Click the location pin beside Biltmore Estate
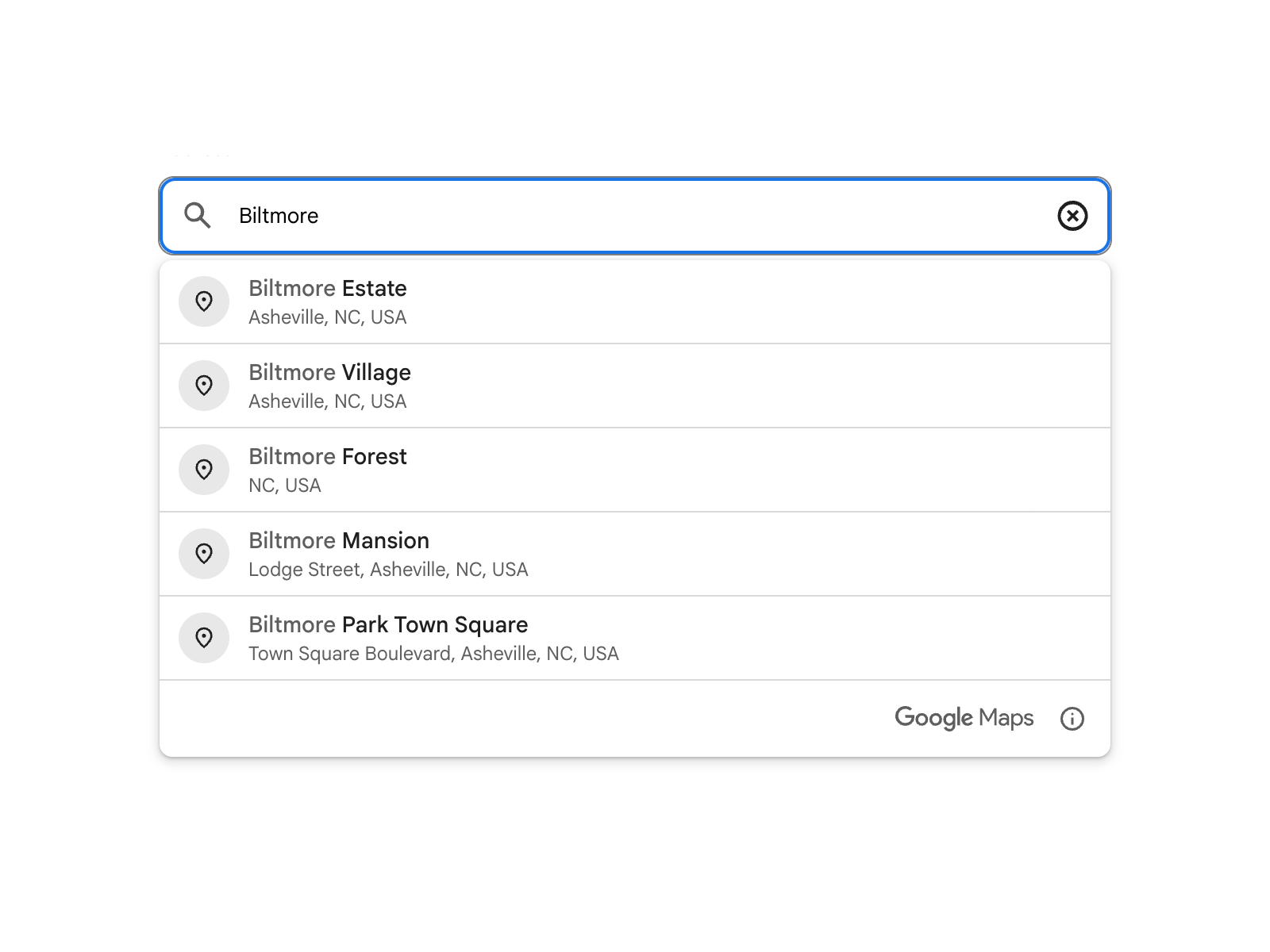Viewport: 1270px width, 952px height. pyautogui.click(x=204, y=301)
